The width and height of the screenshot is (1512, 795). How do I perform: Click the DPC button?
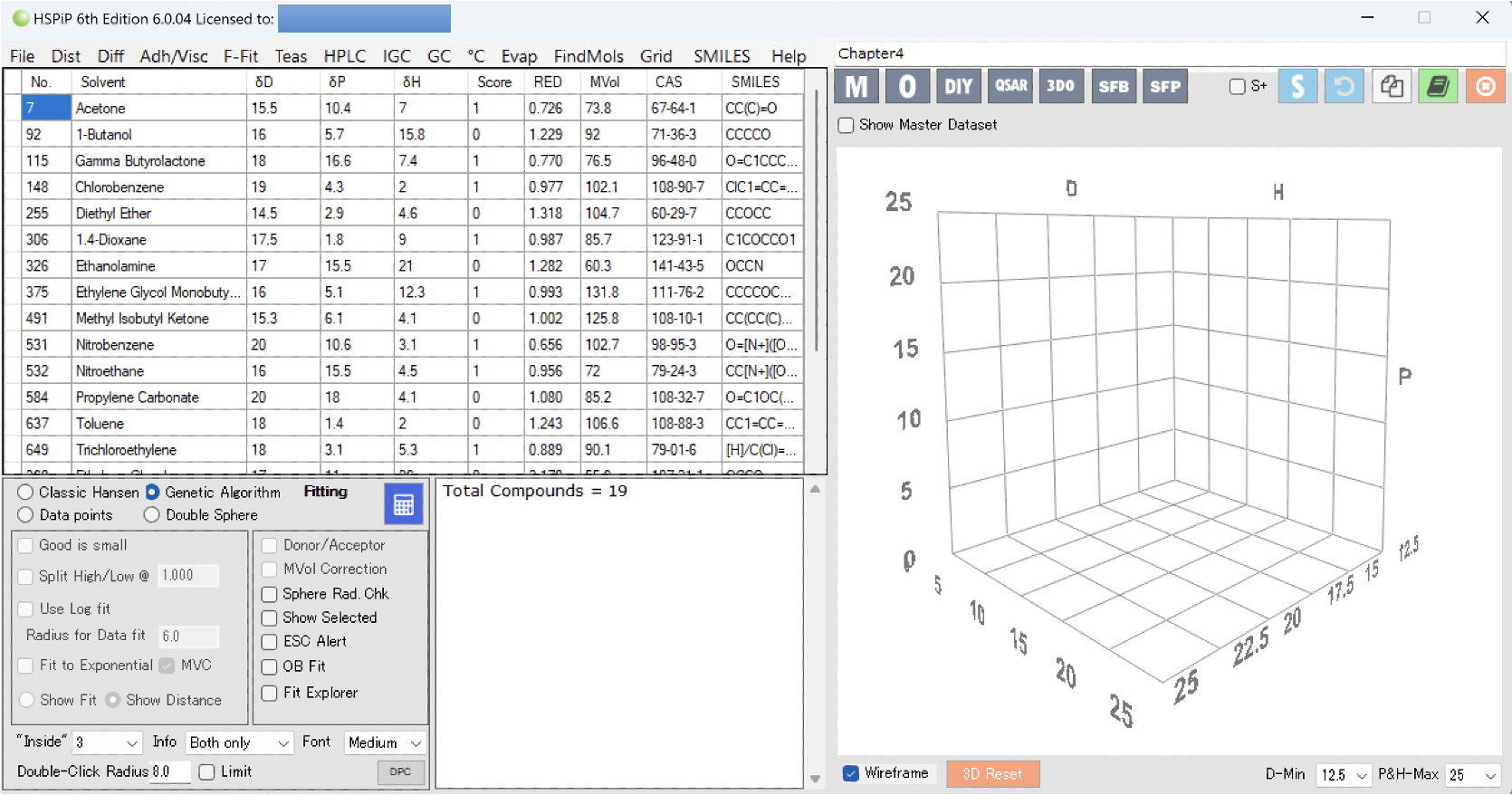point(400,772)
